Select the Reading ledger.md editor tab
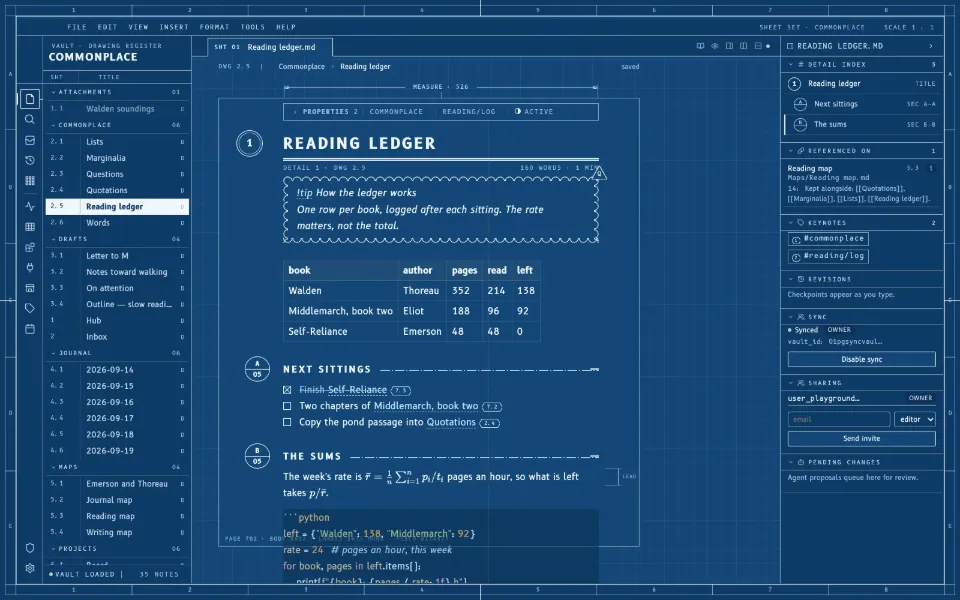 click(270, 47)
